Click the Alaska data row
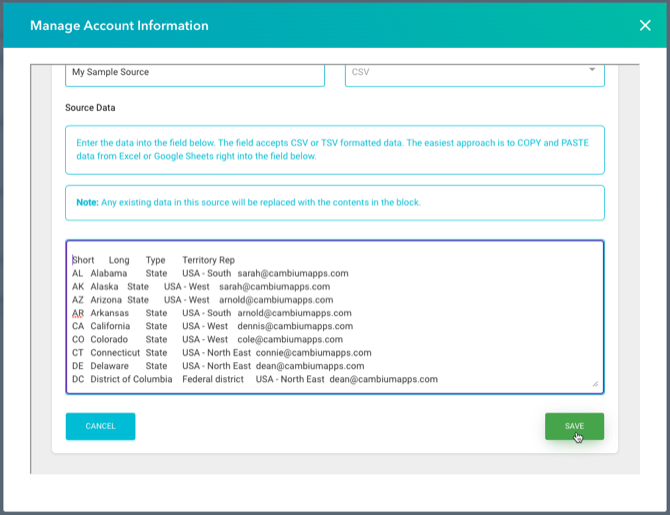This screenshot has width=670, height=515. point(201,286)
